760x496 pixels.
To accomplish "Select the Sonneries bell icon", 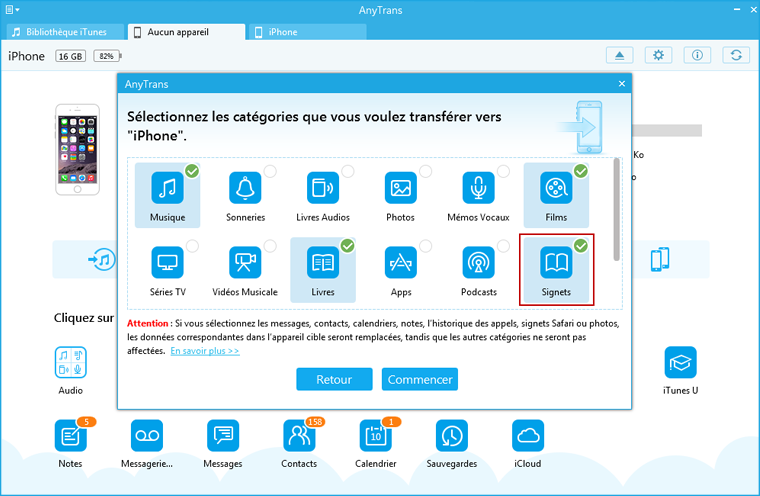I will pyautogui.click(x=245, y=188).
